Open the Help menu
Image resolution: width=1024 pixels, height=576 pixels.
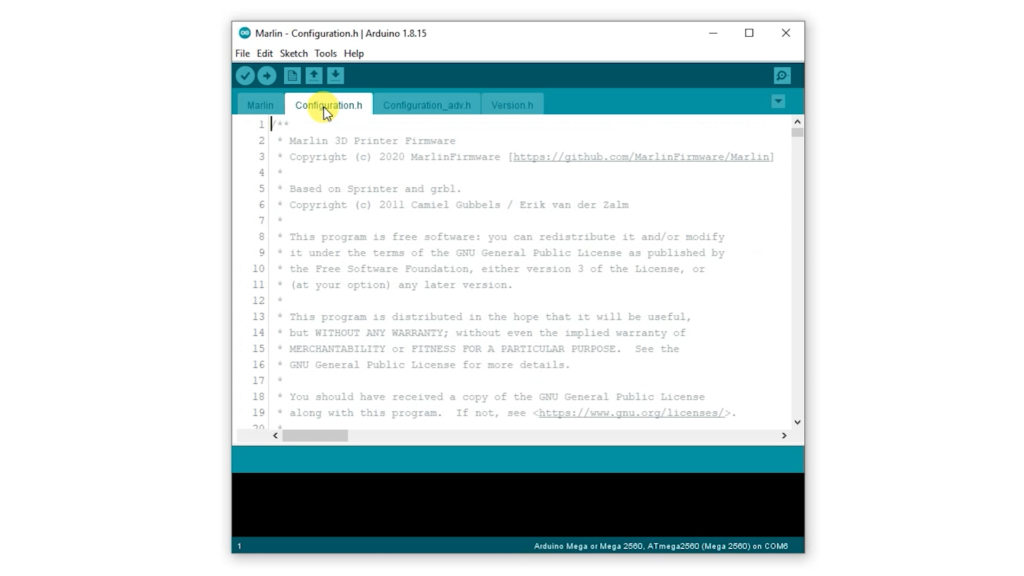(x=354, y=54)
